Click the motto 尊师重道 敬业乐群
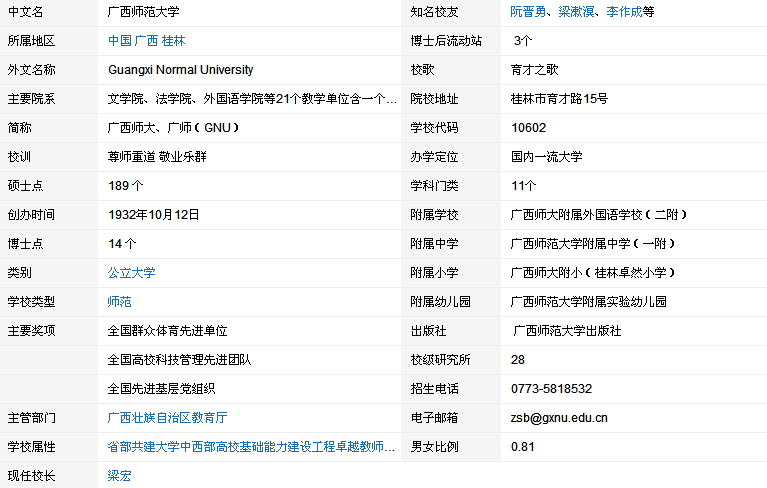Screen dimensions: 767x488 (157, 157)
